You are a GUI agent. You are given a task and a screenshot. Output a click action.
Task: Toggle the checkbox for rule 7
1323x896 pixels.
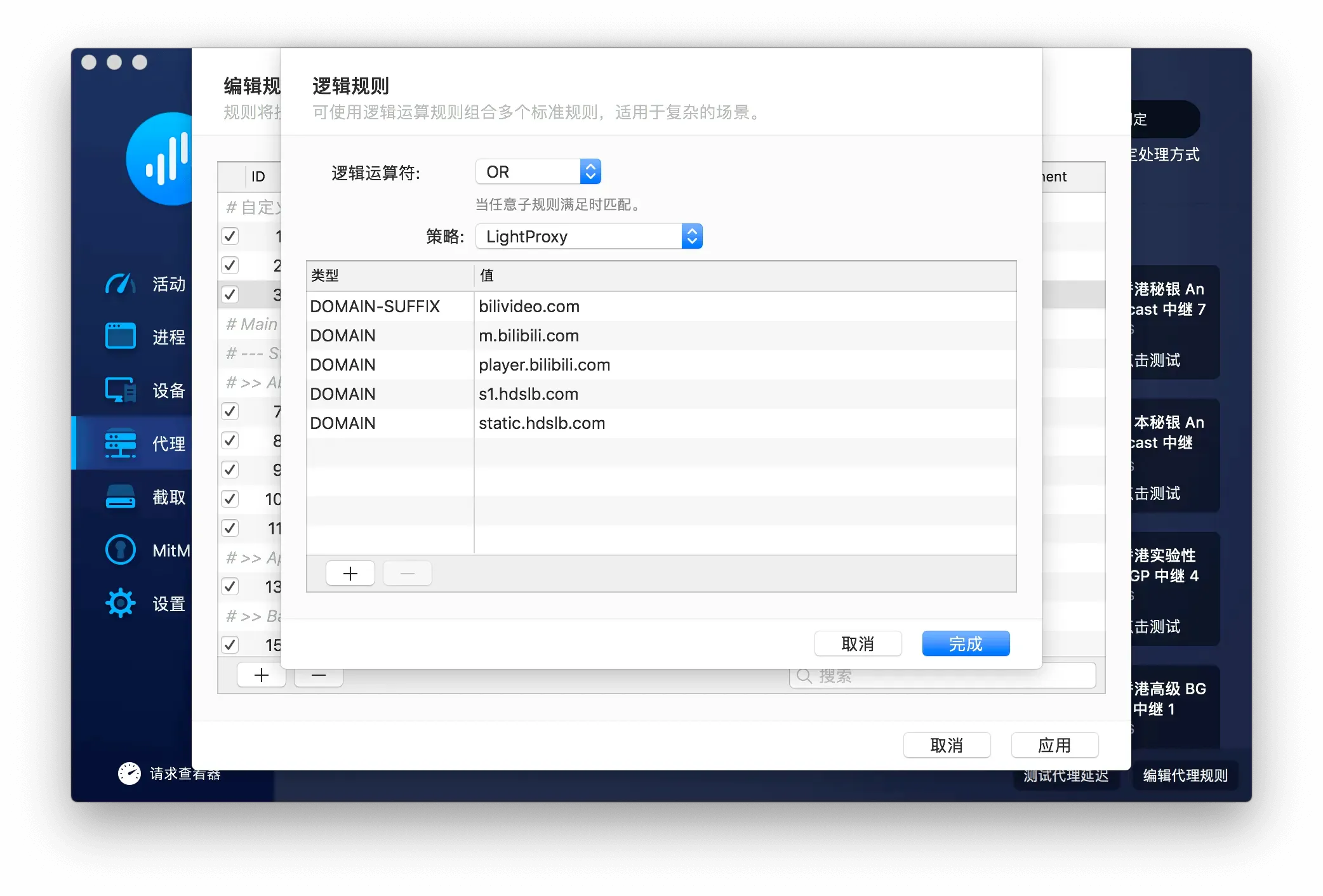point(230,411)
